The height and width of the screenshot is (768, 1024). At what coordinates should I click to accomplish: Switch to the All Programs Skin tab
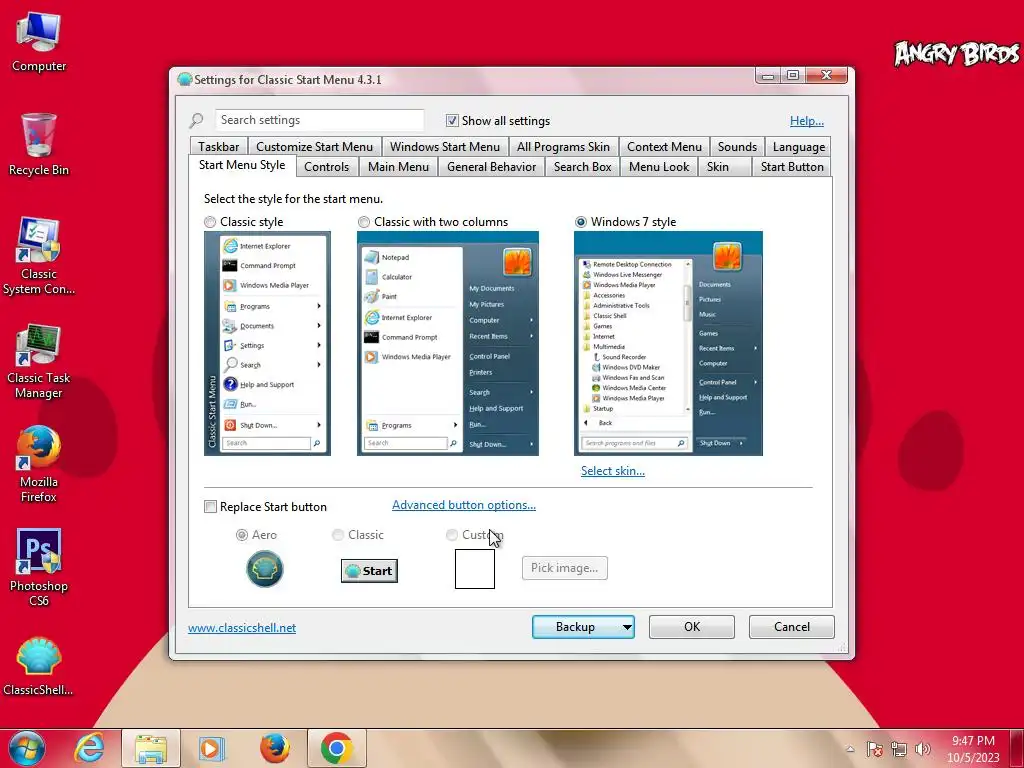(563, 147)
